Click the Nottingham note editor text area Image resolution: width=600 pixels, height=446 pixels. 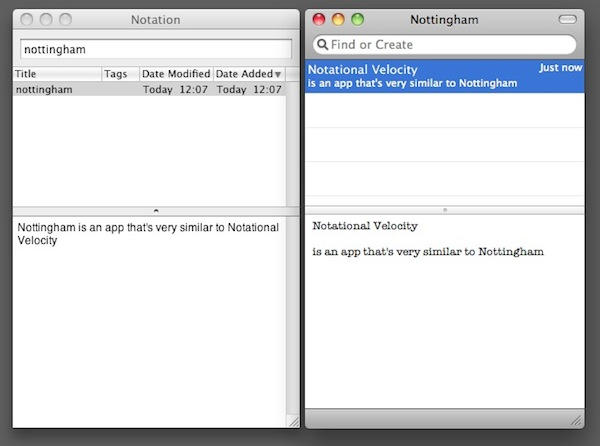[x=443, y=330]
